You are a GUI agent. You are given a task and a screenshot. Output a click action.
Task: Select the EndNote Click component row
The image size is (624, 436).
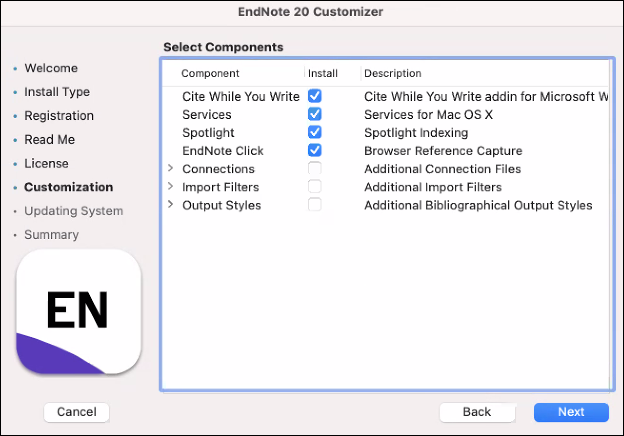[x=385, y=151]
